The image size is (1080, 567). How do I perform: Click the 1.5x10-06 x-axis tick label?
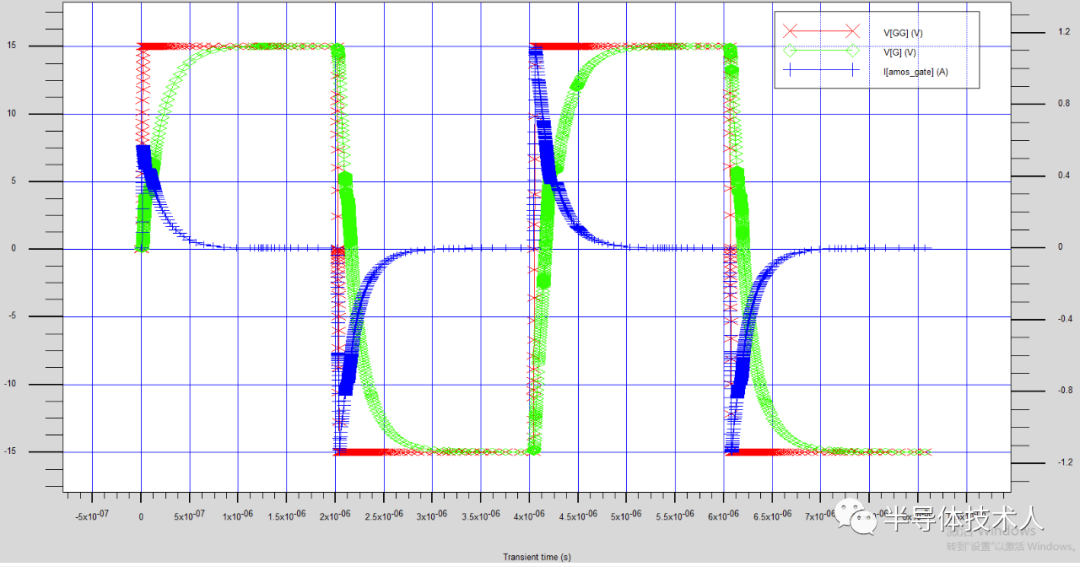point(286,515)
